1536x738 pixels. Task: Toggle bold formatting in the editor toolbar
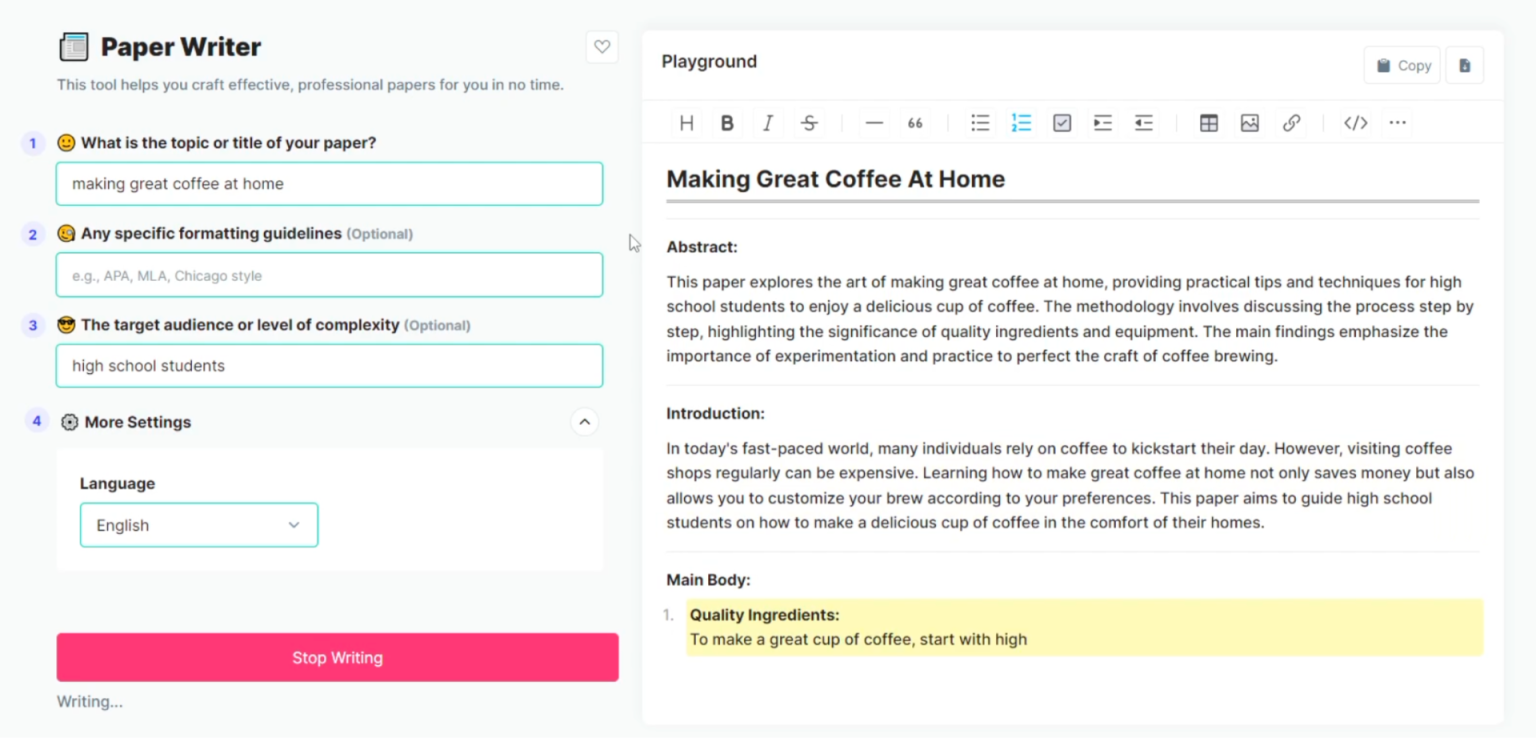(x=727, y=122)
